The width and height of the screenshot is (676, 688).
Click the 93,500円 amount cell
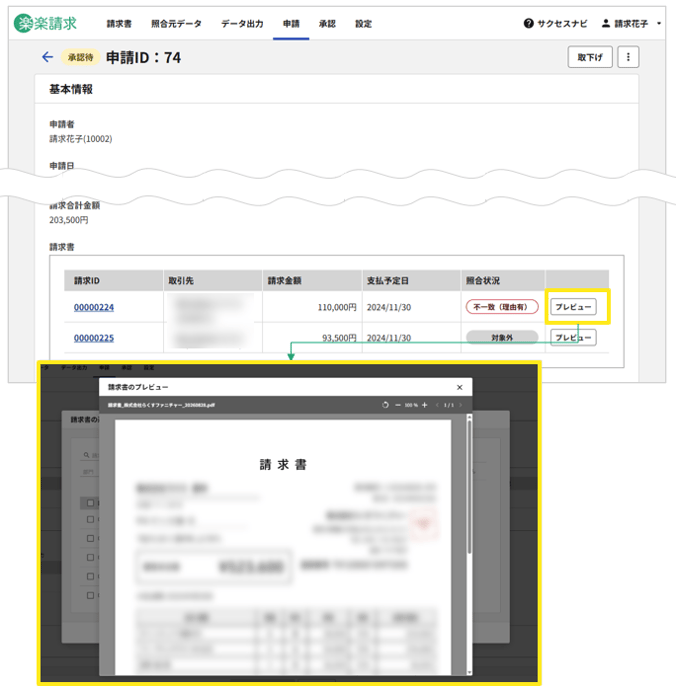coord(339,338)
